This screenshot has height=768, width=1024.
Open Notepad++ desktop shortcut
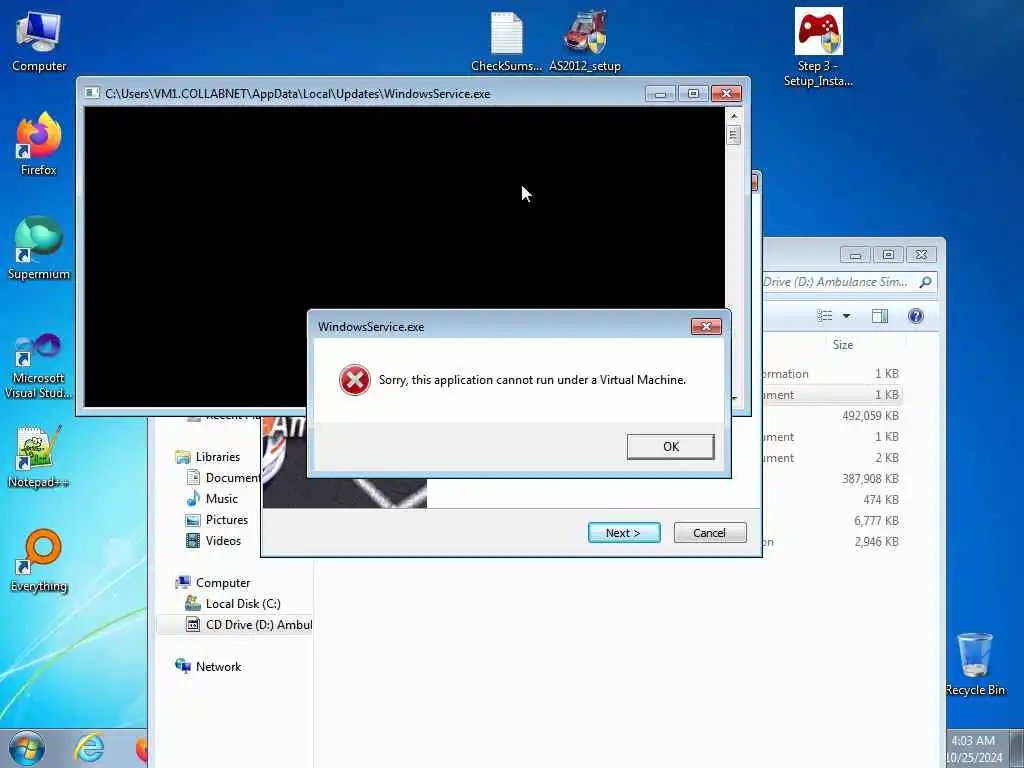[x=39, y=457]
